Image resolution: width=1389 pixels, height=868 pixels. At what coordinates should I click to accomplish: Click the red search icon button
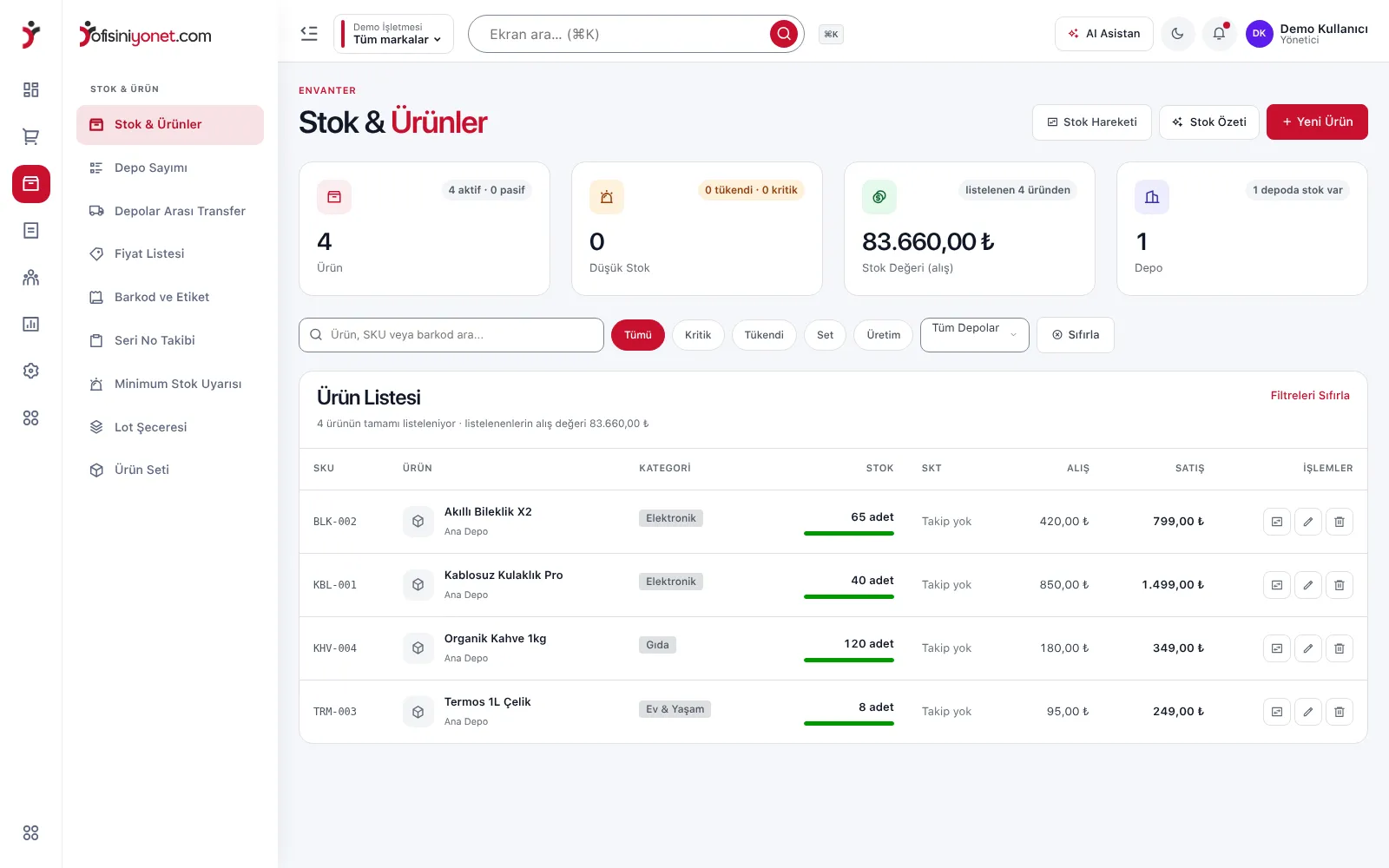pyautogui.click(x=784, y=34)
